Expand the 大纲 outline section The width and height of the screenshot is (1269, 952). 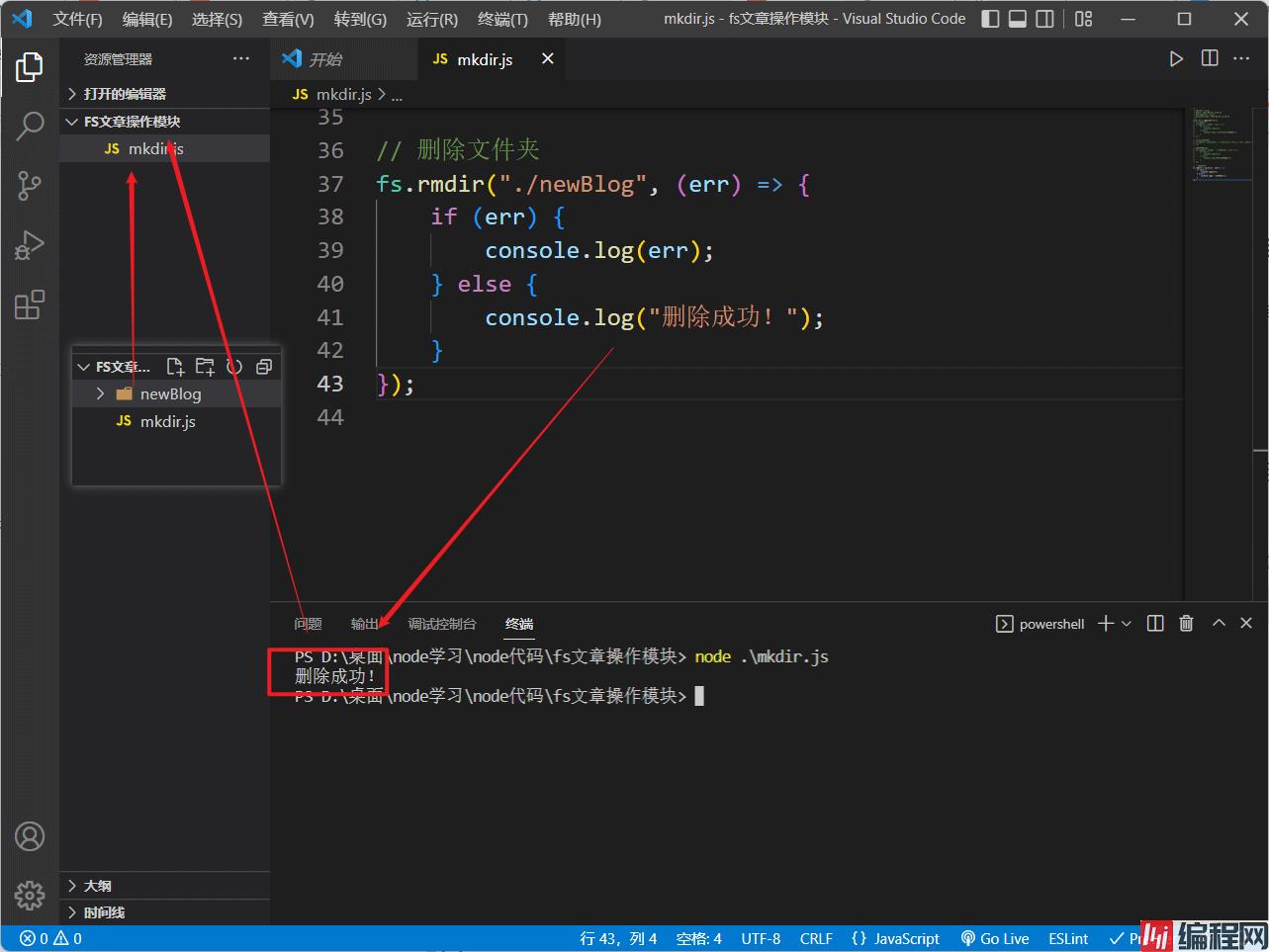pyautogui.click(x=164, y=886)
